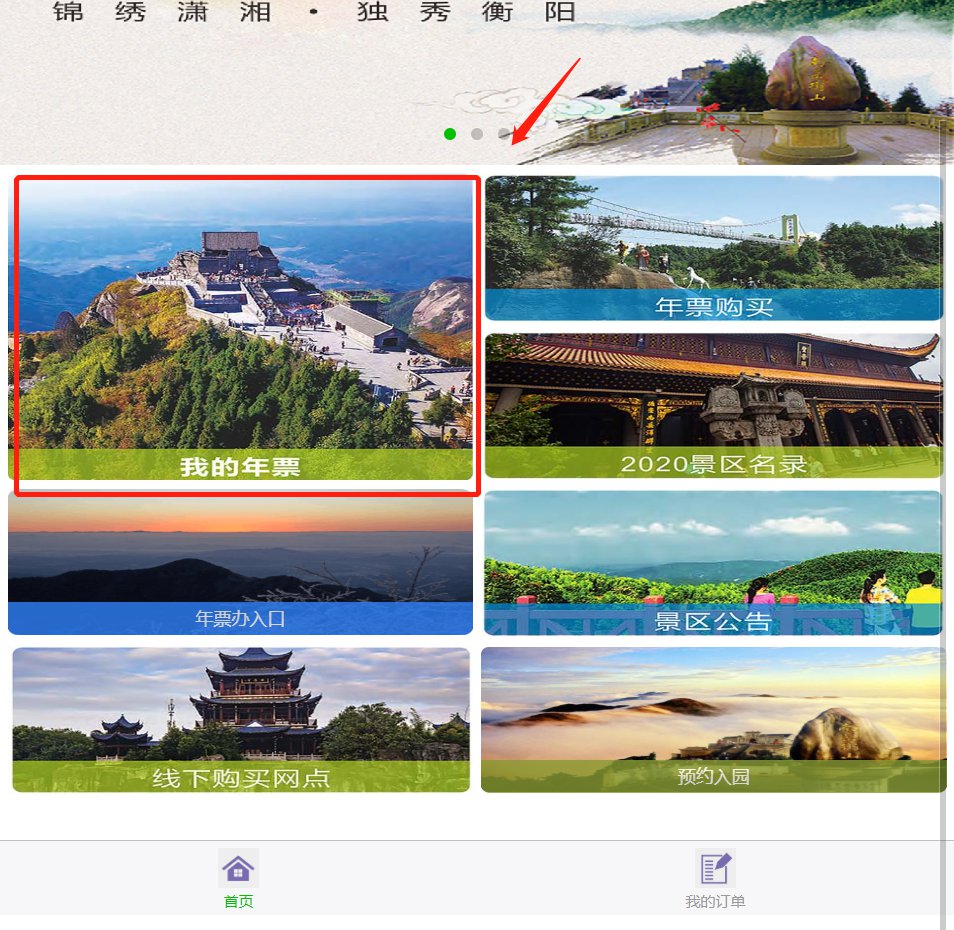Open the 景区公告 tile

click(713, 563)
